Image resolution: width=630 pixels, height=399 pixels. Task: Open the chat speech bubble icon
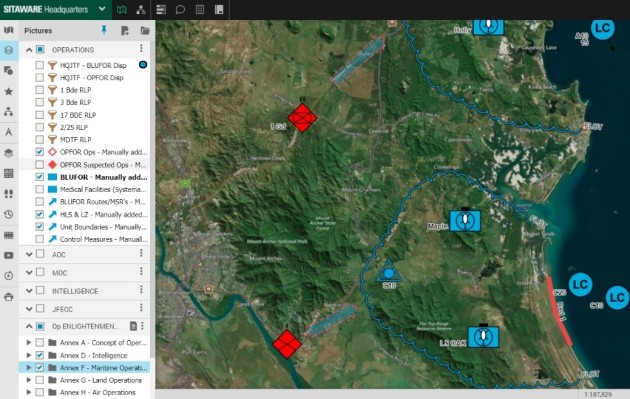point(180,10)
